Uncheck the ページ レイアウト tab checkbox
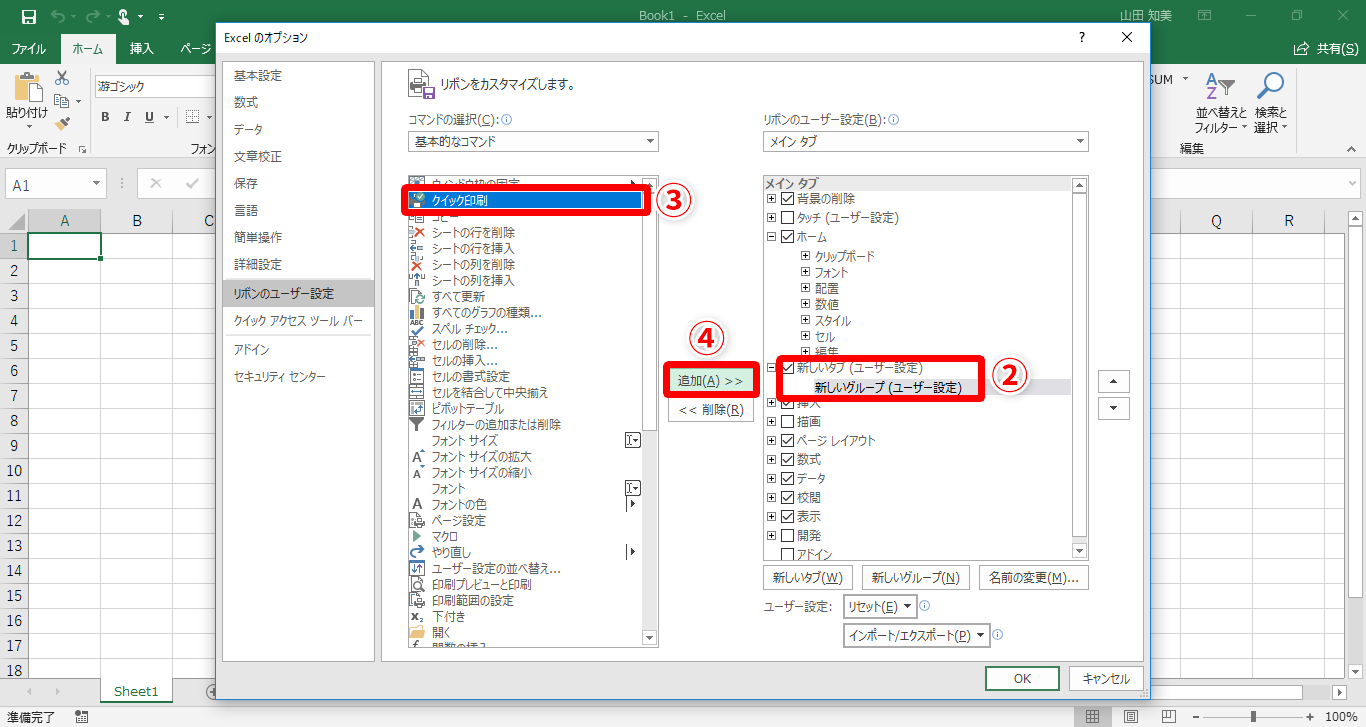This screenshot has width=1366, height=727. (787, 441)
